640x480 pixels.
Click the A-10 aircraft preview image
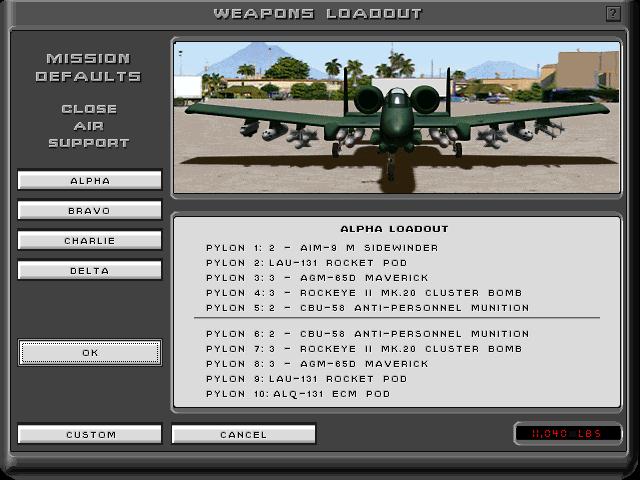tap(397, 118)
